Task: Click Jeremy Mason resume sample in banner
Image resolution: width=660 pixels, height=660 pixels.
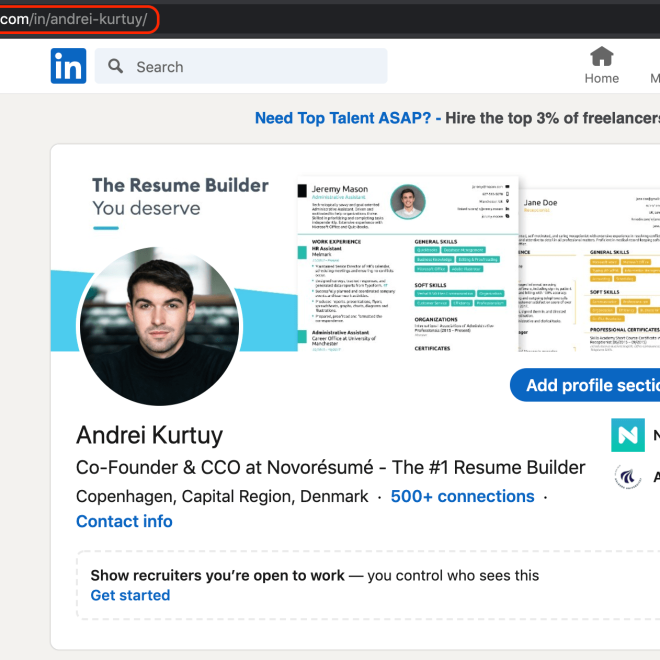Action: (407, 264)
